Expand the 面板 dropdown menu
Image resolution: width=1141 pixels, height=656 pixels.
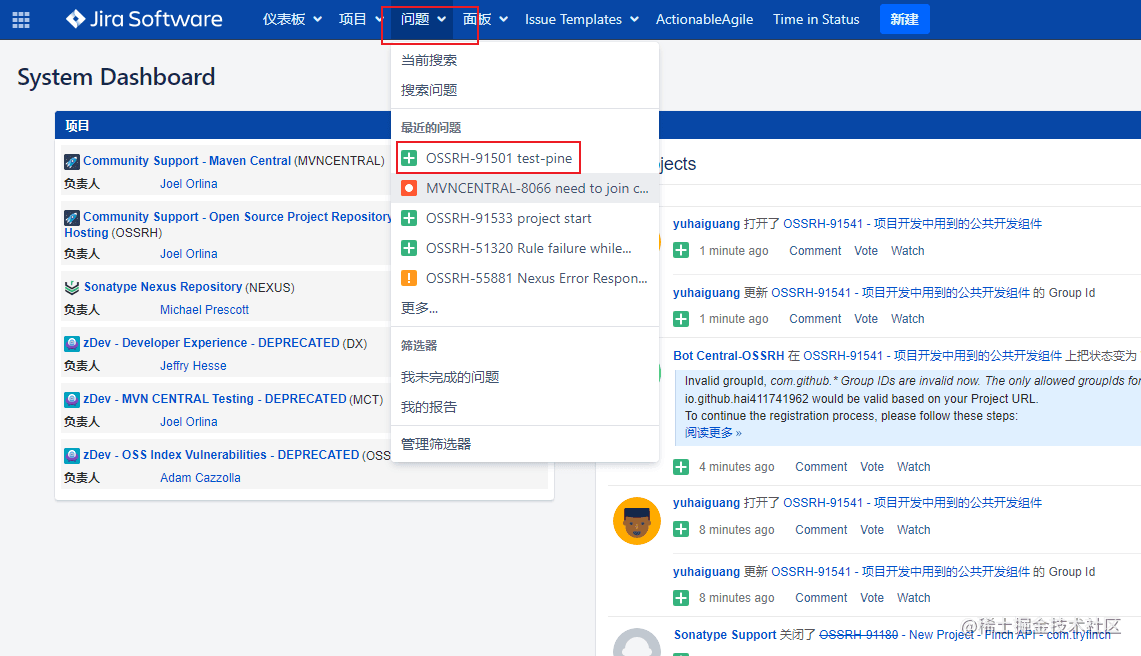tap(485, 19)
